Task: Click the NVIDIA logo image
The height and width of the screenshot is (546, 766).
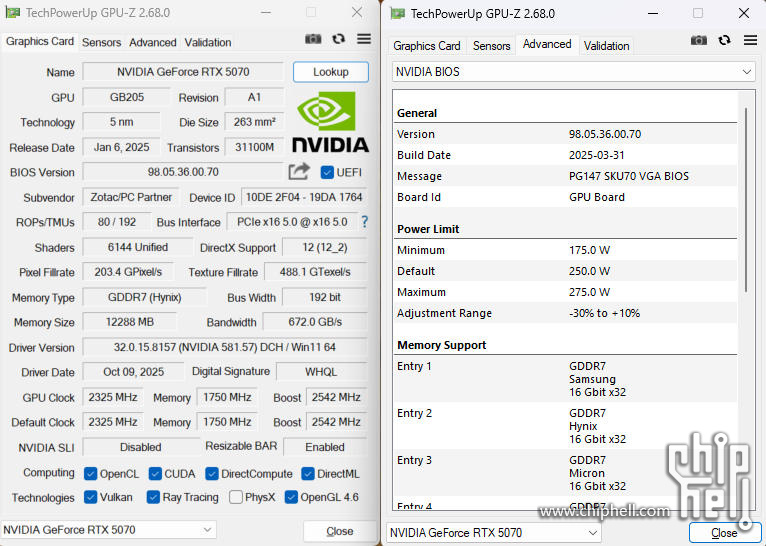Action: [330, 122]
